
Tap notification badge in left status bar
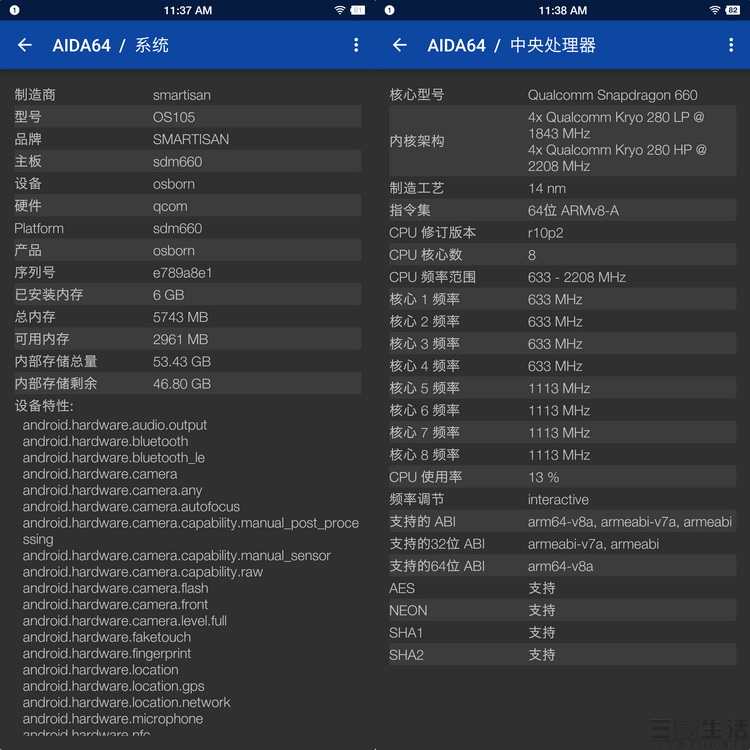coord(14,10)
